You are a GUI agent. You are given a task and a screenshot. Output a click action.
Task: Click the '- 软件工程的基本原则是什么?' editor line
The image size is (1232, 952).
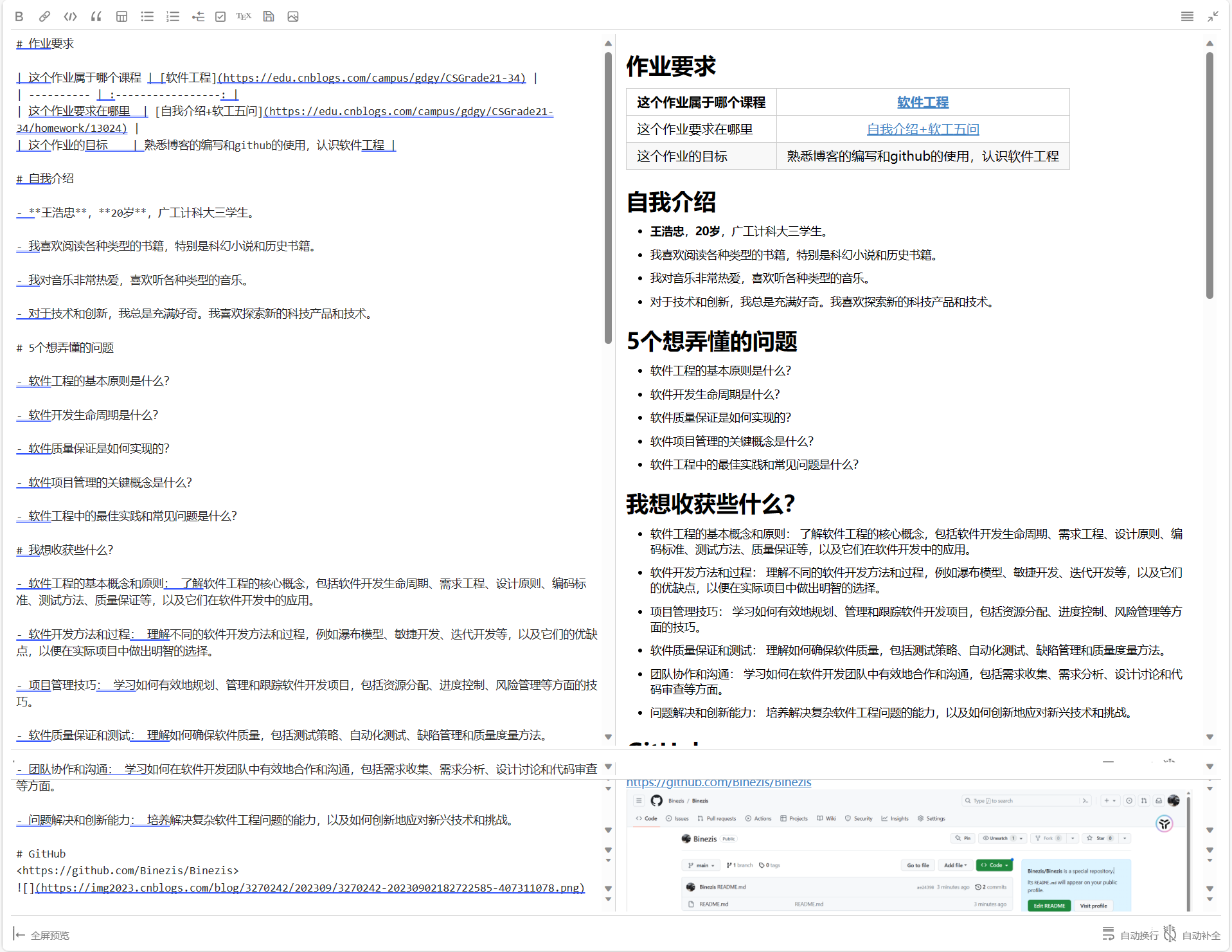click(93, 381)
